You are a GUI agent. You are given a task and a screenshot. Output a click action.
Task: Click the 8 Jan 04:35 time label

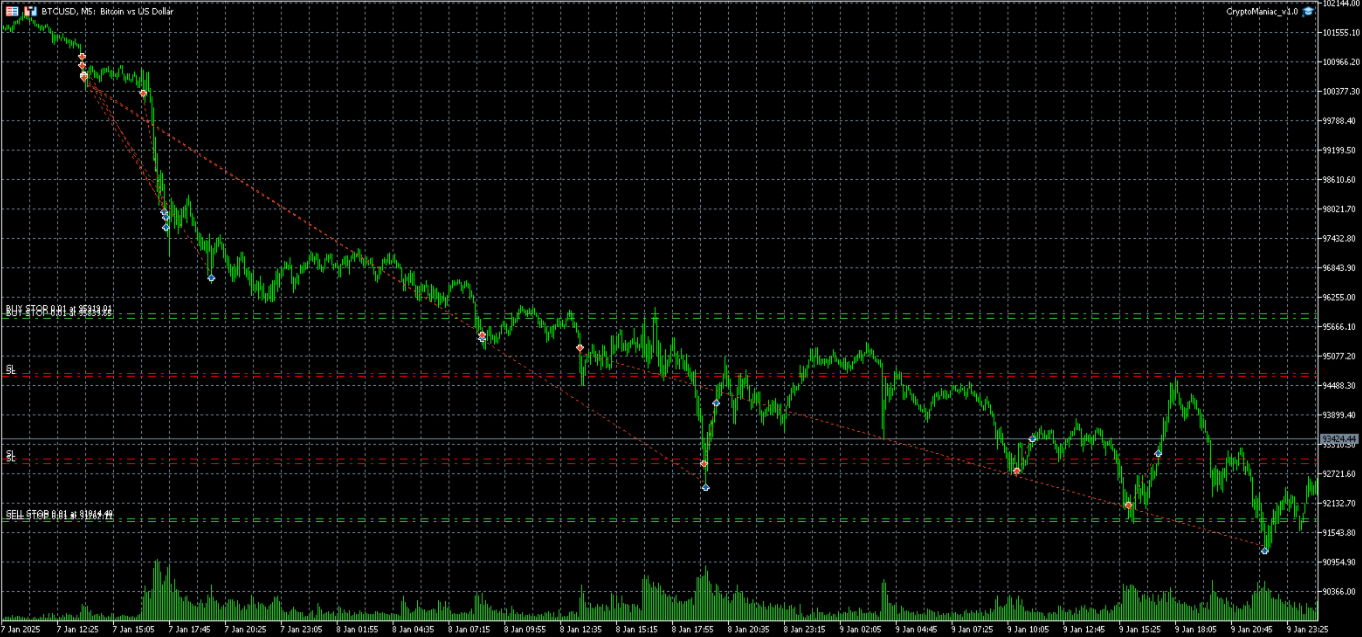(x=413, y=630)
